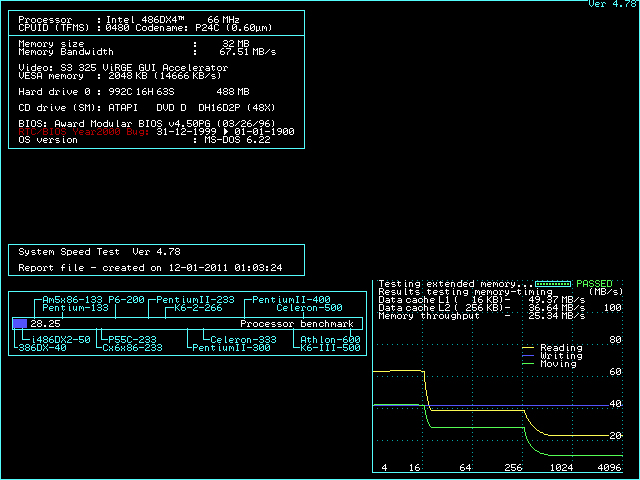Select the red 'RTC/BIOS Year2000 Bug' warning

point(84,132)
